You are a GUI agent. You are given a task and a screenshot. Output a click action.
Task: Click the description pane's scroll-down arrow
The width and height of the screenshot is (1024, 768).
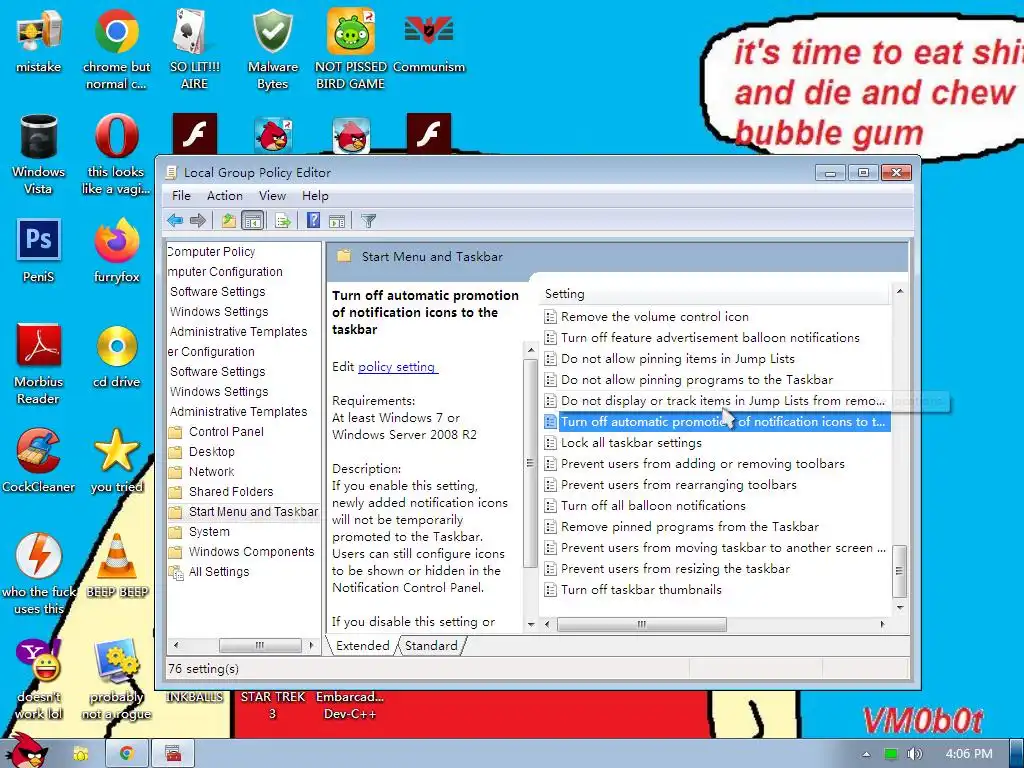click(531, 624)
